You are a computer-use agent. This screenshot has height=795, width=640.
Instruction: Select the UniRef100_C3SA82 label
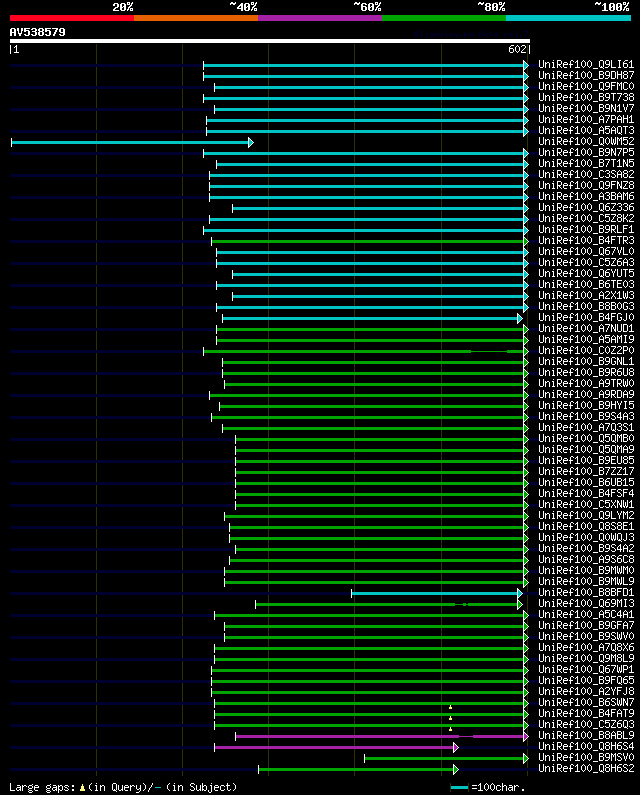(x=586, y=174)
